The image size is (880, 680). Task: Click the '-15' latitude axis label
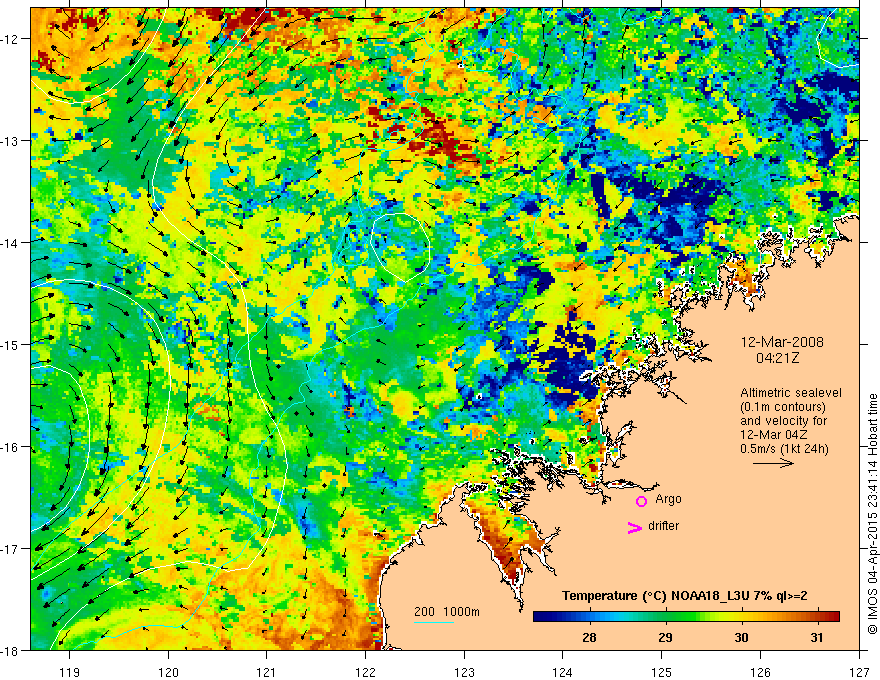pyautogui.click(x=11, y=344)
